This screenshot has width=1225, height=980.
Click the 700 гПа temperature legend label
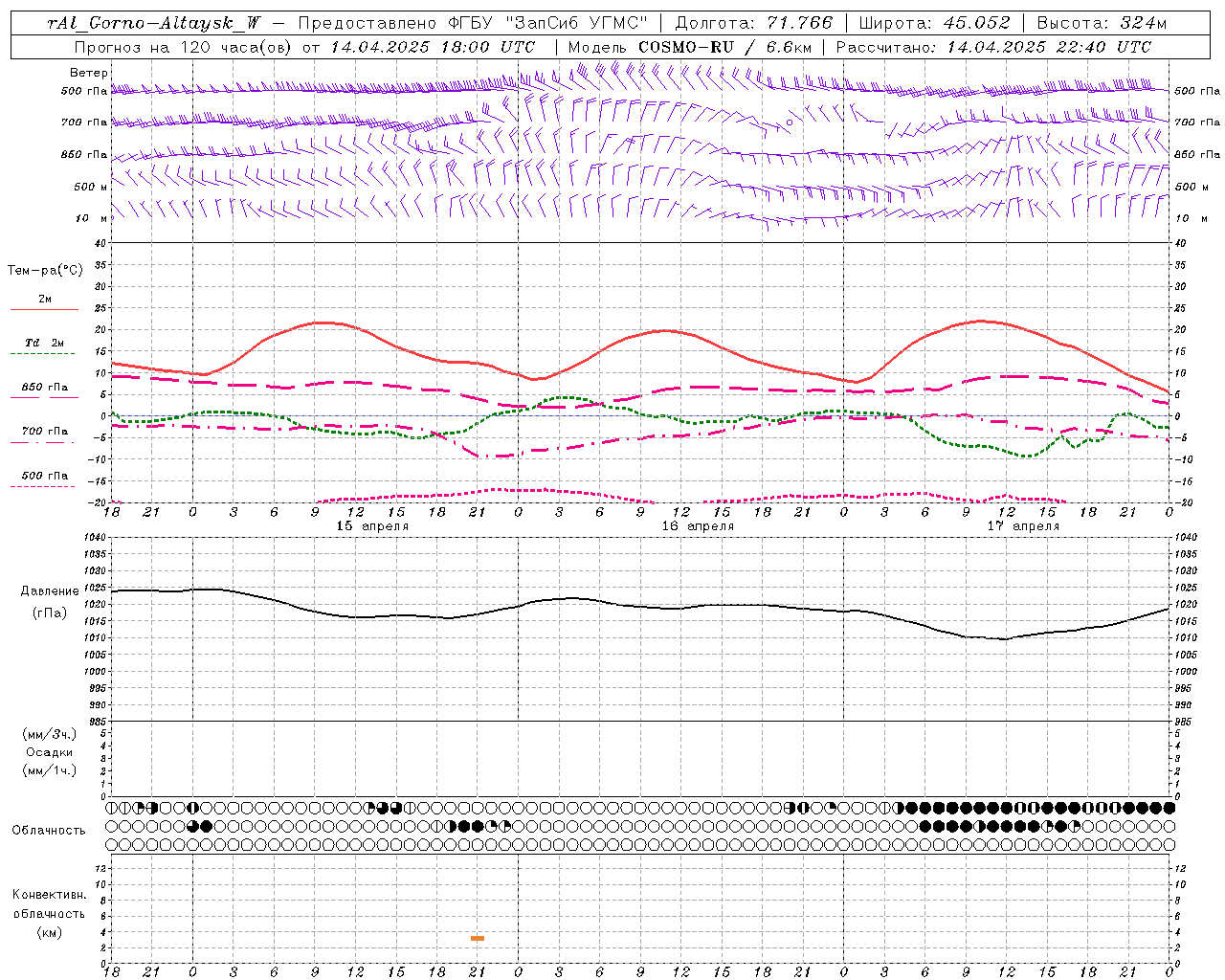click(x=44, y=432)
